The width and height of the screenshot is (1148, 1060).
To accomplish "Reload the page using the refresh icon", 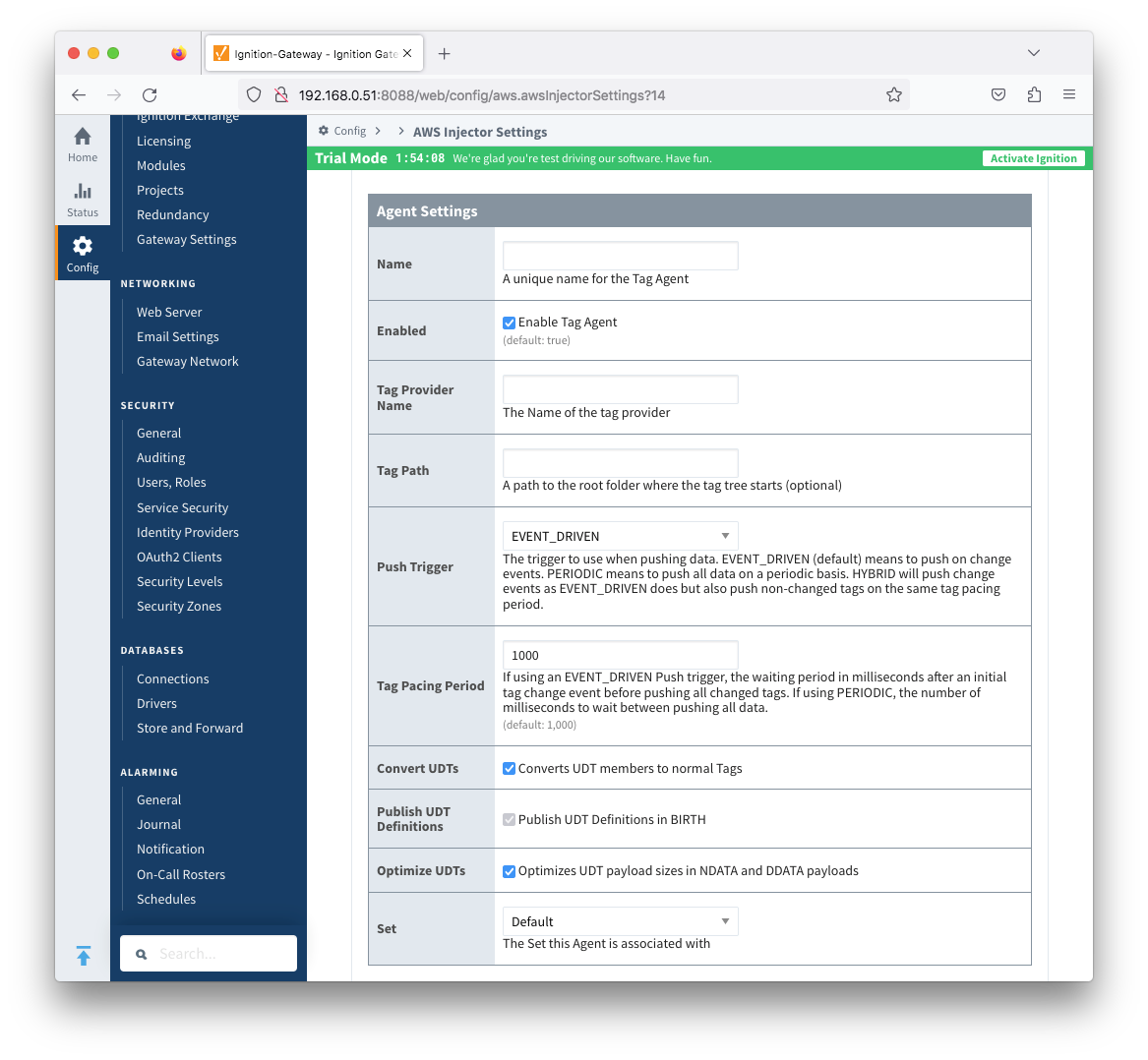I will (150, 95).
